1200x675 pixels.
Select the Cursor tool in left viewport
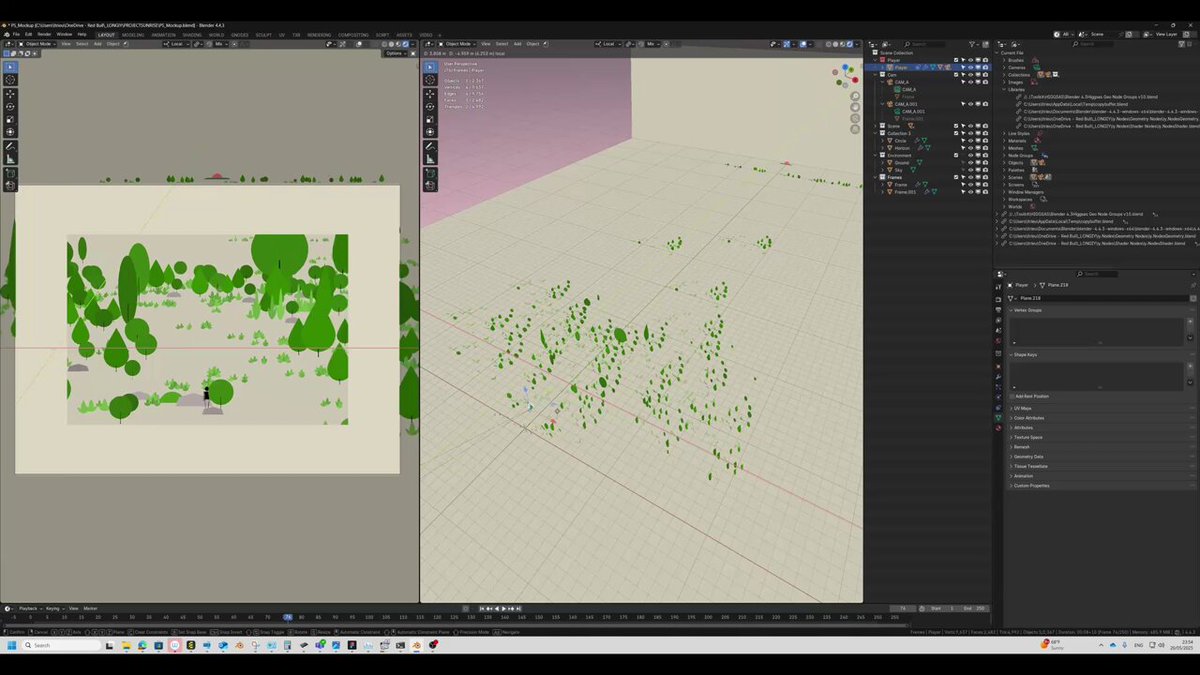[11, 80]
